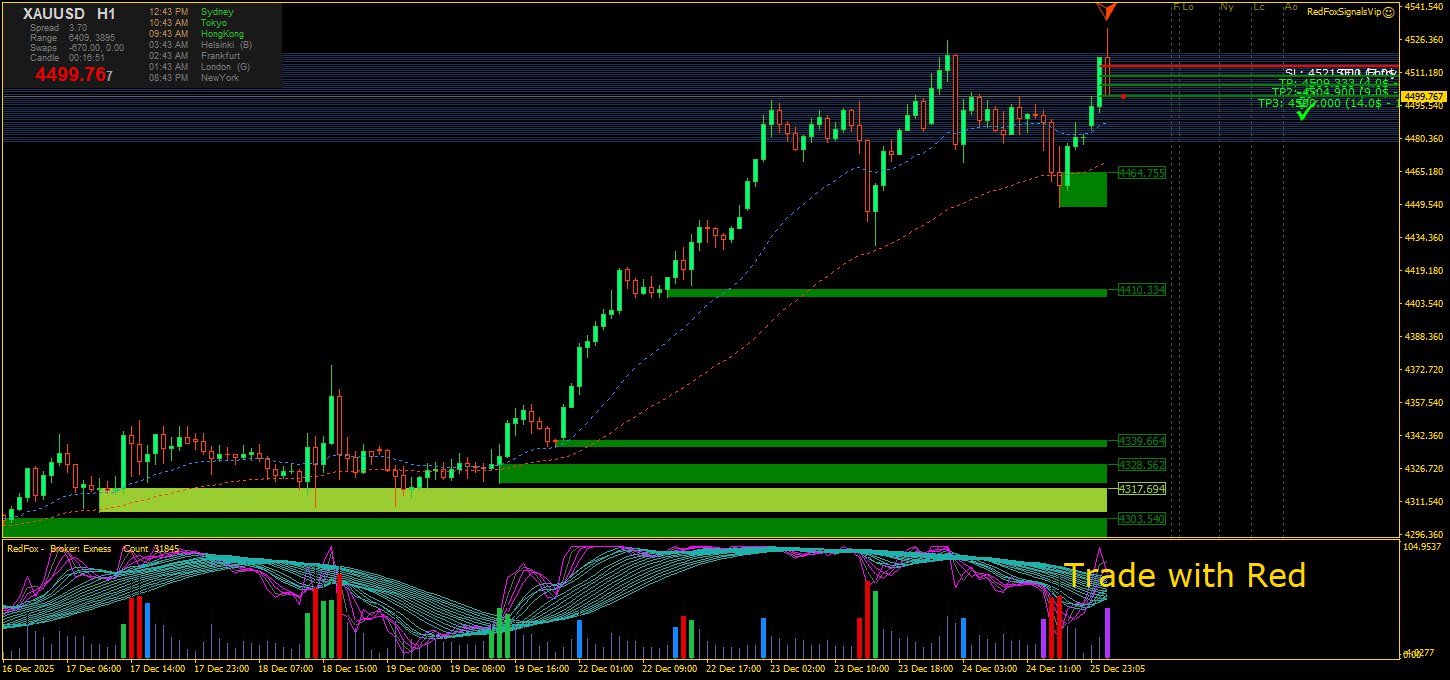Click the green TP3 checkmark icon
This screenshot has width=1450, height=680.
tap(1303, 114)
